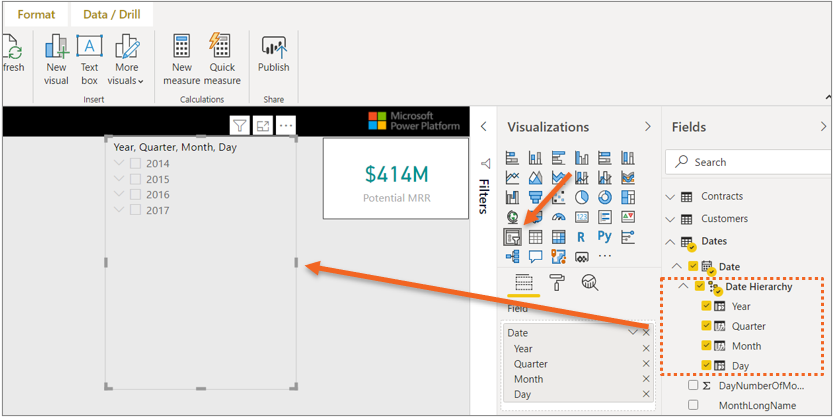The image size is (834, 420).
Task: Select the Treemap visualization
Action: pyautogui.click(x=628, y=197)
